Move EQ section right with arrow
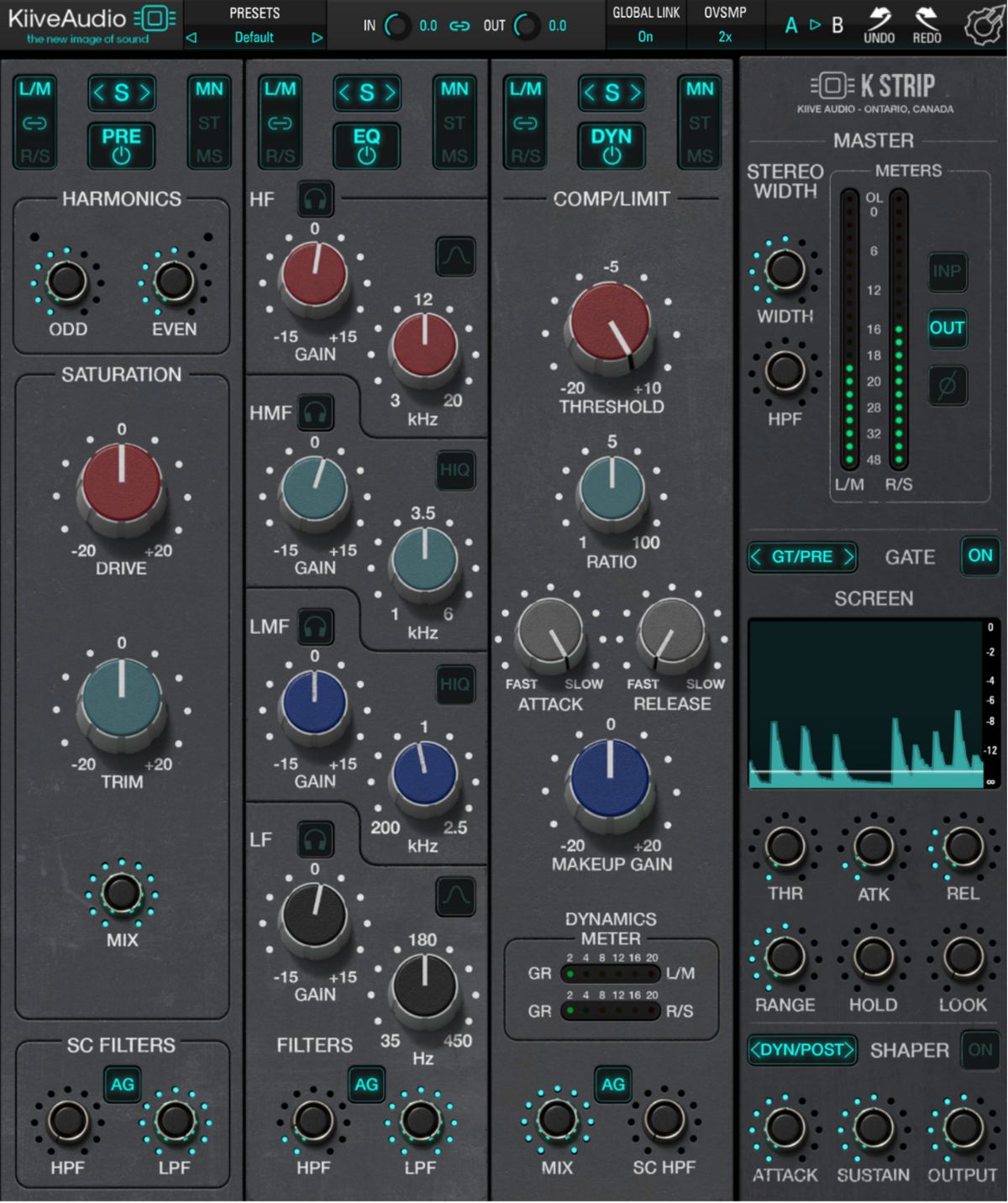 click(390, 92)
